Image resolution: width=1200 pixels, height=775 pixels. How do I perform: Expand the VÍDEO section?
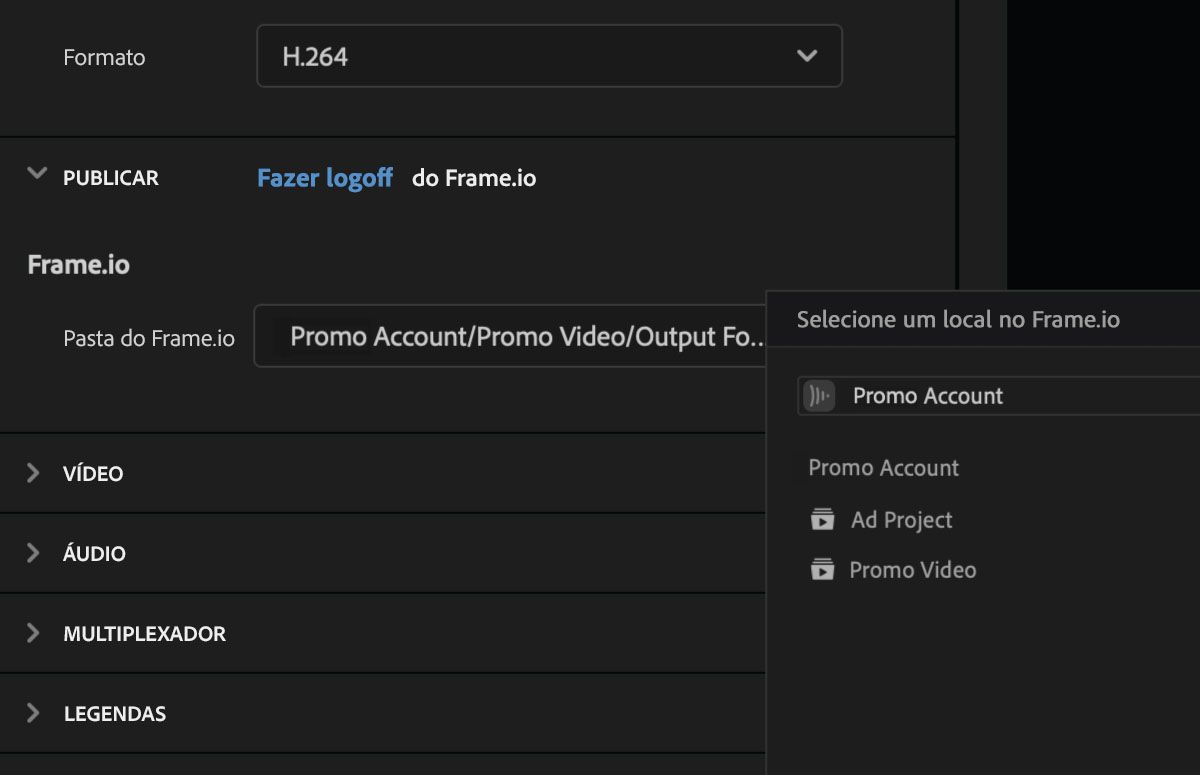tap(33, 473)
